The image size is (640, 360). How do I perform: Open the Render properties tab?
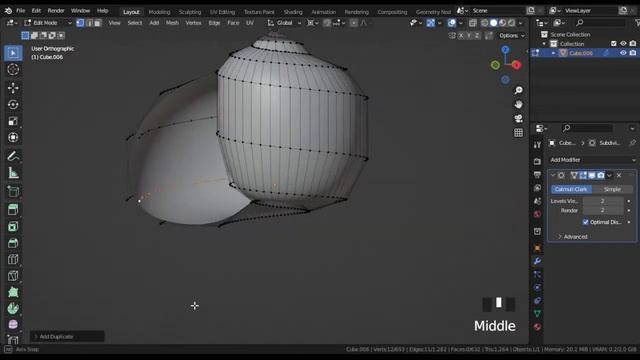coord(537,161)
